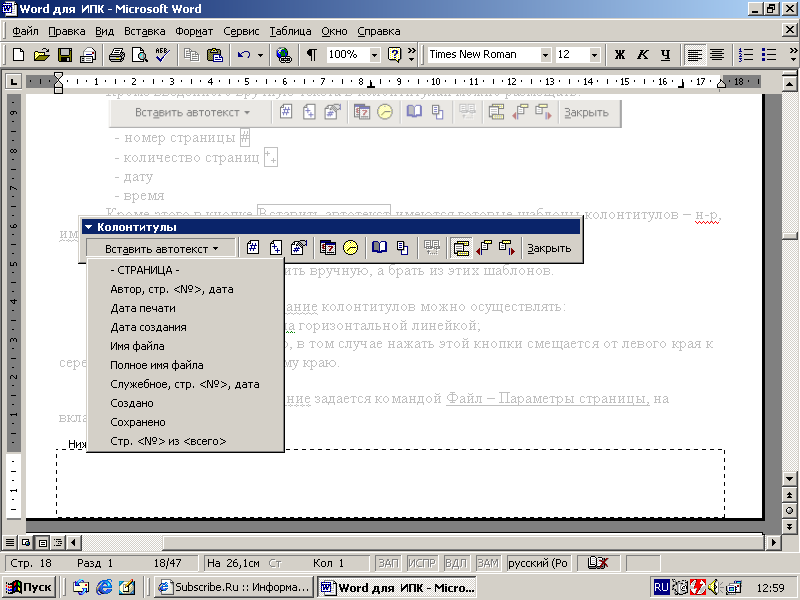Image resolution: width=800 pixels, height=600 pixels.
Task: Open Times New Roman font dropdown
Action: 545,55
